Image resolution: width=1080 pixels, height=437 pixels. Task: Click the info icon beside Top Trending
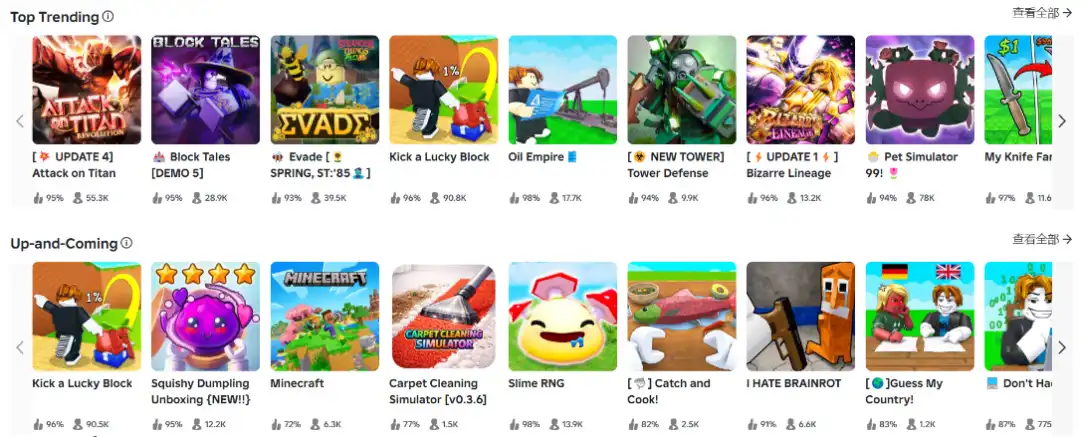click(x=108, y=17)
